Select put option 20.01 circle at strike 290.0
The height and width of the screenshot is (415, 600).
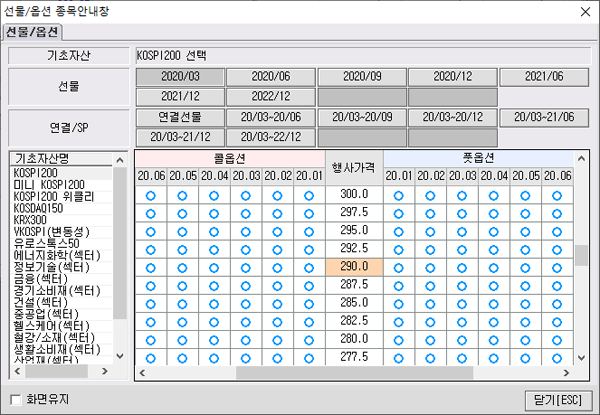400,267
